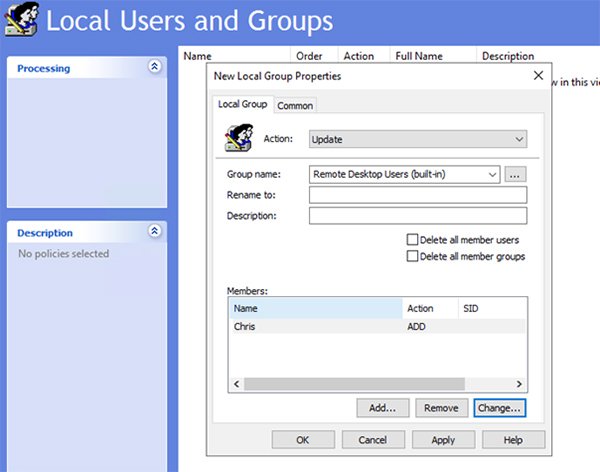Enable Delete all member users checkbox
This screenshot has height=472, width=600.
pyautogui.click(x=412, y=240)
